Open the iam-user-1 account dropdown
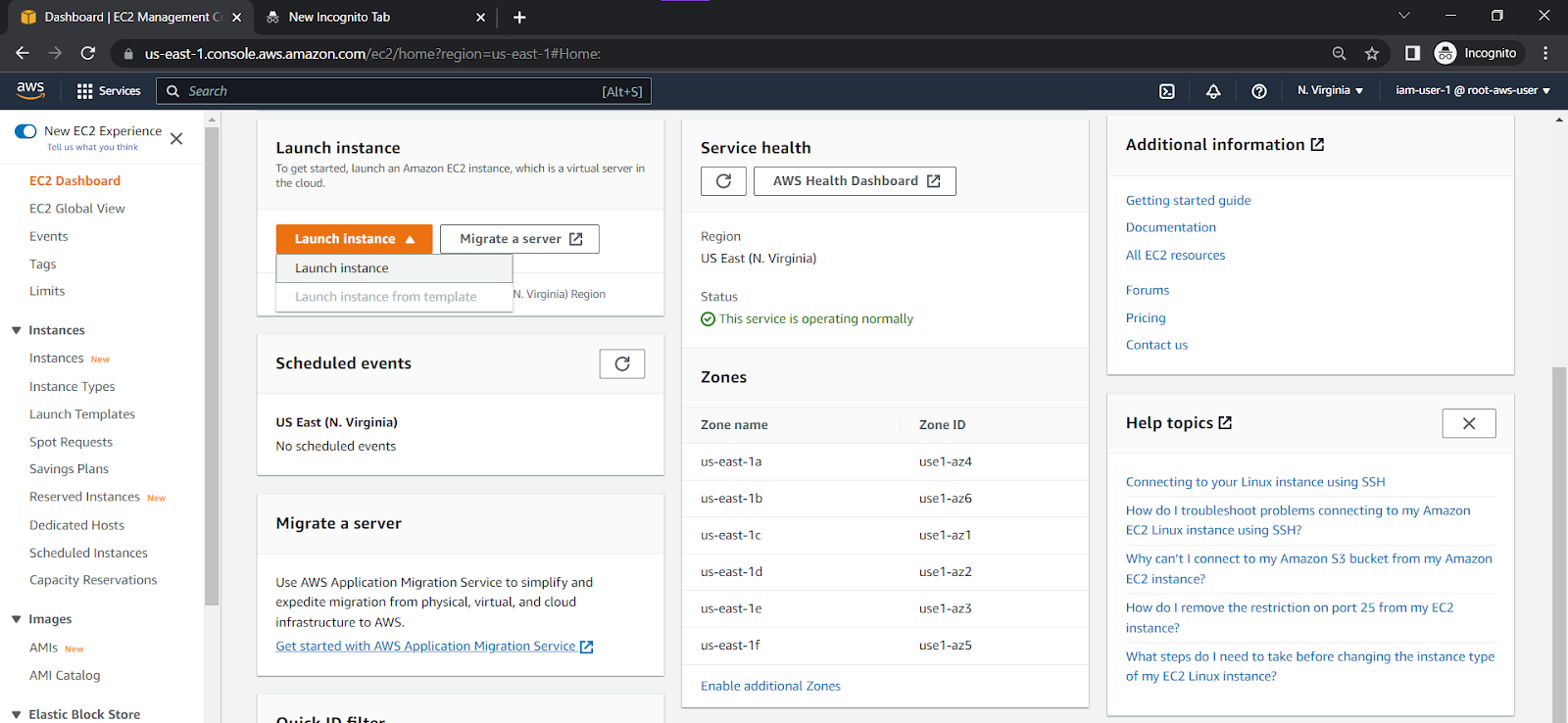The width and height of the screenshot is (1568, 723). (1473, 90)
